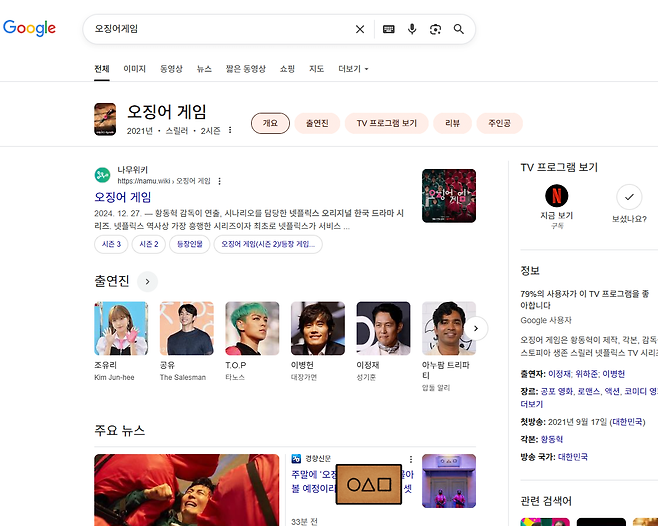The image size is (658, 526).
Task: Click cast photo of 공유
Action: click(x=187, y=328)
